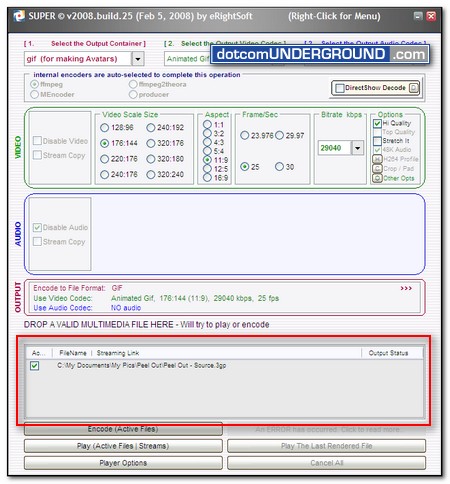Click Play (Active Files | Streams) button
The image size is (450, 484).
(x=123, y=446)
